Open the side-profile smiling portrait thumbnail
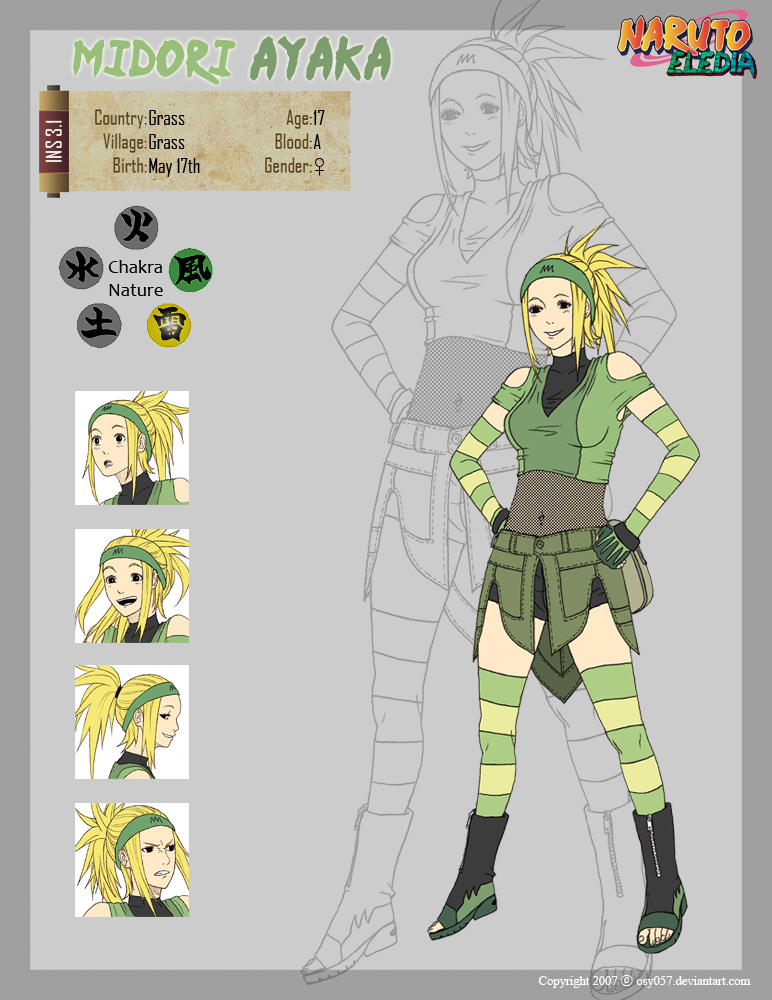772x1000 pixels. click(132, 722)
